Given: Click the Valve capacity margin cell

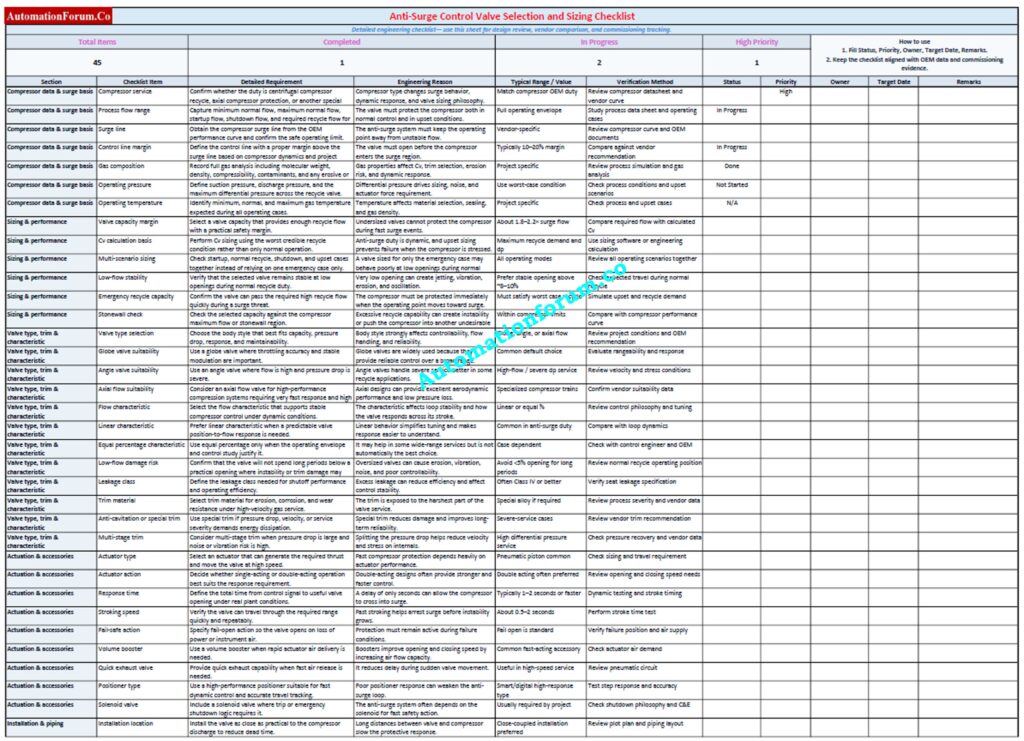Looking at the screenshot, I should point(142,226).
